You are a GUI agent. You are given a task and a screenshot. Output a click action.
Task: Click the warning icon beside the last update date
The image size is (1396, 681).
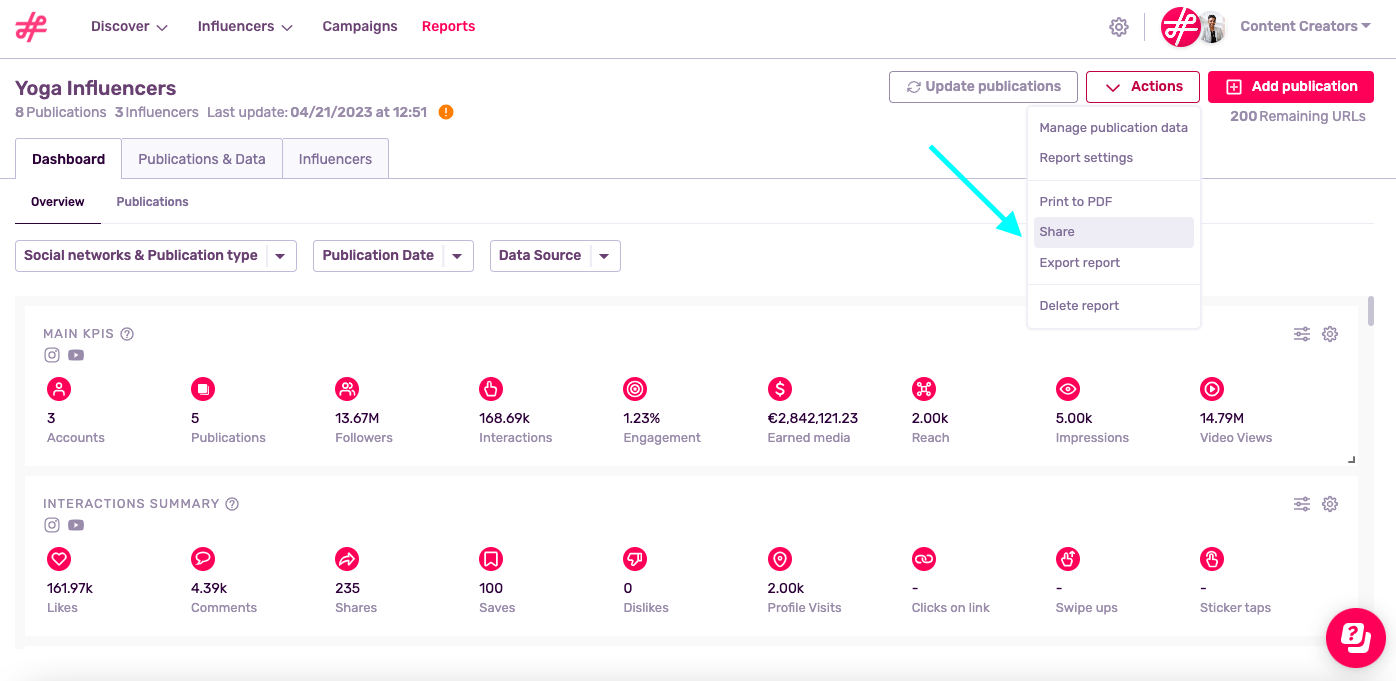[x=446, y=112]
